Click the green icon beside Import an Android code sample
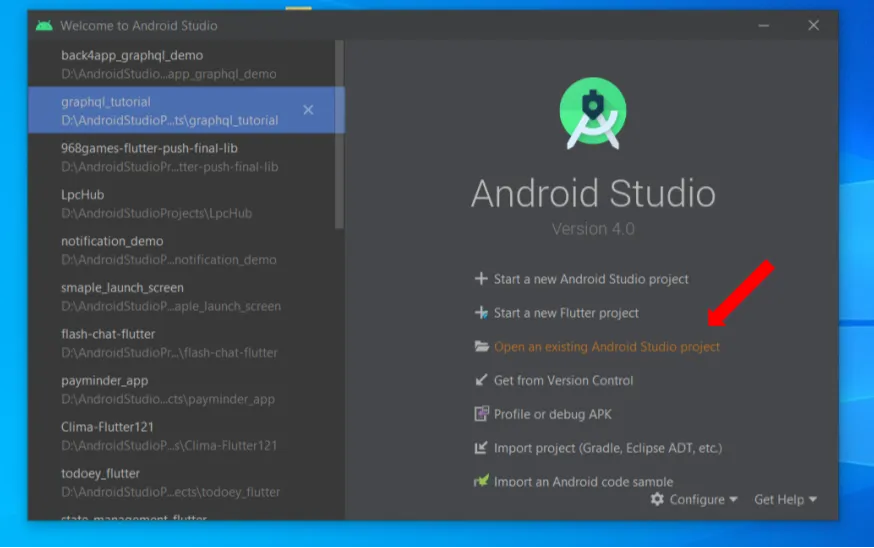This screenshot has height=548, width=874. (481, 481)
